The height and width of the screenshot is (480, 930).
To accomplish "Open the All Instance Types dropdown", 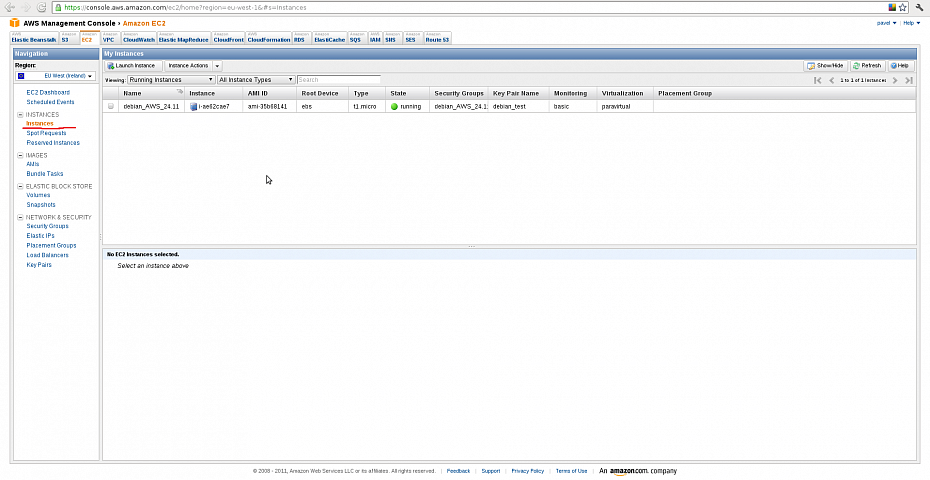I will [256, 80].
